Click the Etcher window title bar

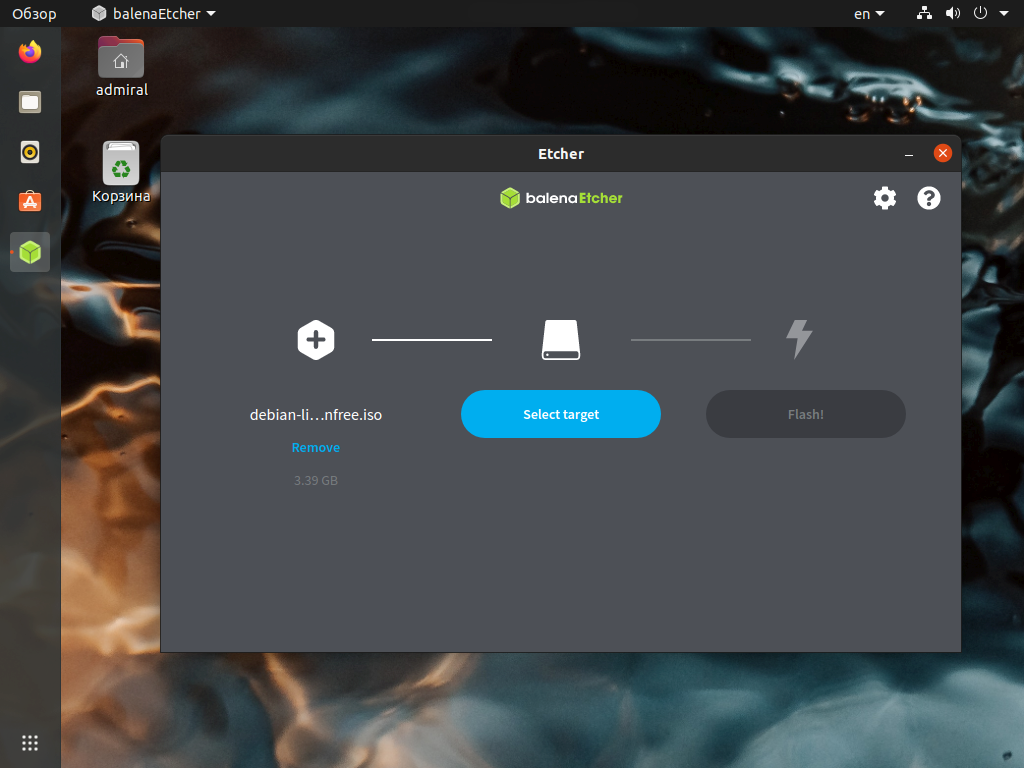pyautogui.click(x=561, y=153)
